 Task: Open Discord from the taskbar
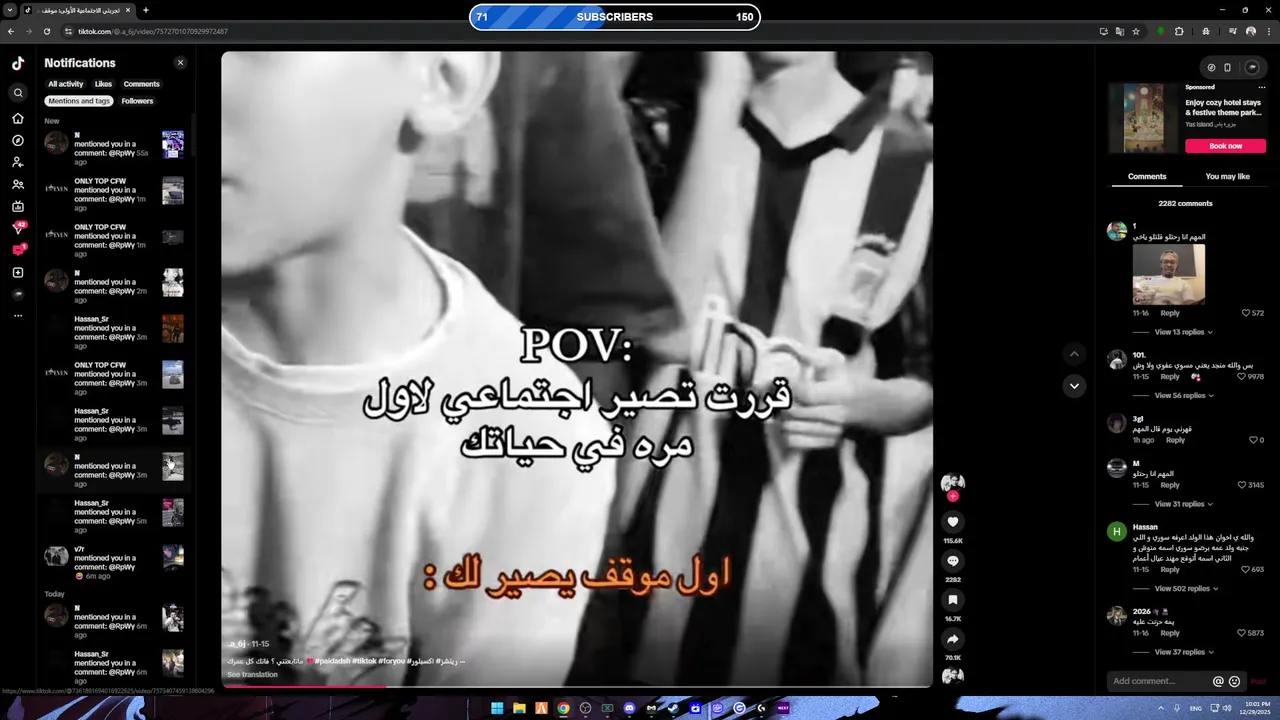point(629,709)
